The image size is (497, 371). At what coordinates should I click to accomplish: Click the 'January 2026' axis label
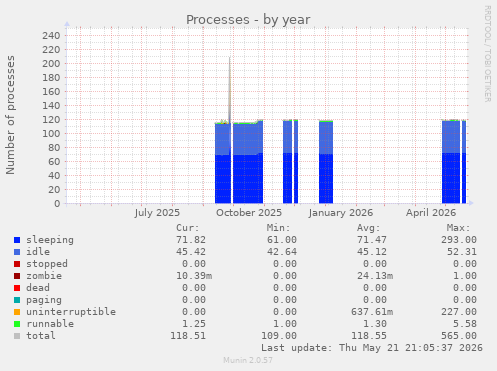pyautogui.click(x=341, y=213)
